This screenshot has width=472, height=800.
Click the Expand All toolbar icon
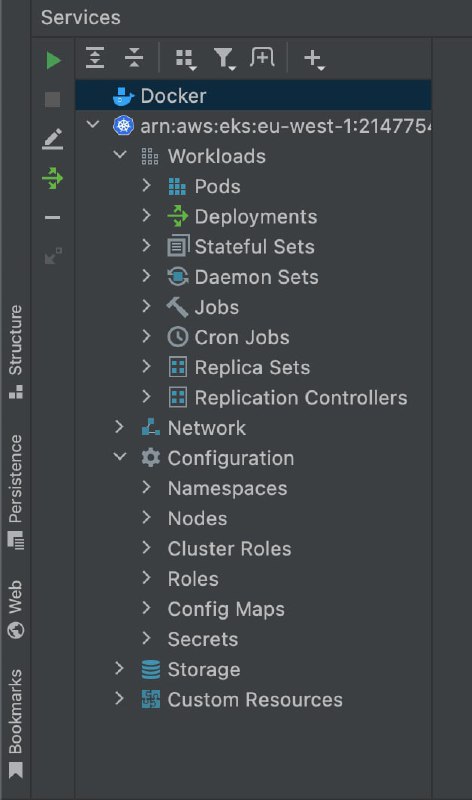coord(95,58)
